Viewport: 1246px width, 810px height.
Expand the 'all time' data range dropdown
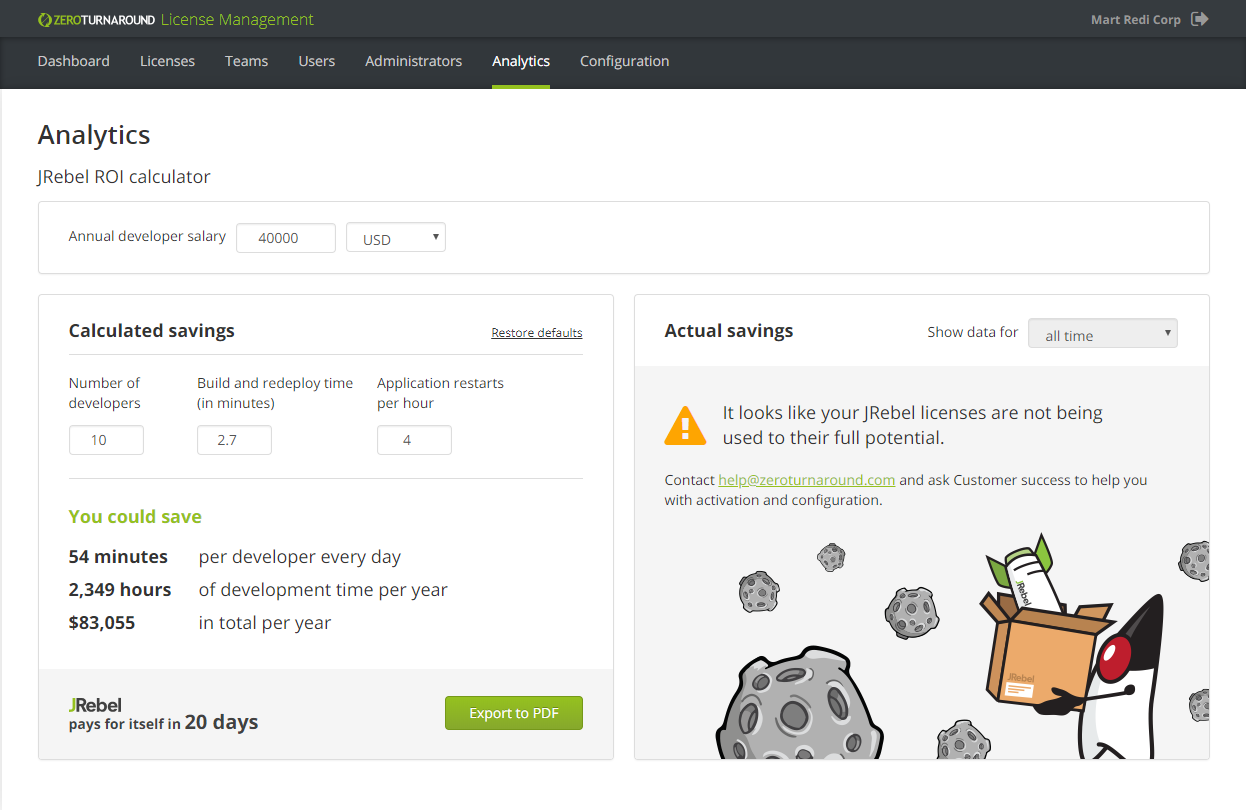click(x=1103, y=333)
